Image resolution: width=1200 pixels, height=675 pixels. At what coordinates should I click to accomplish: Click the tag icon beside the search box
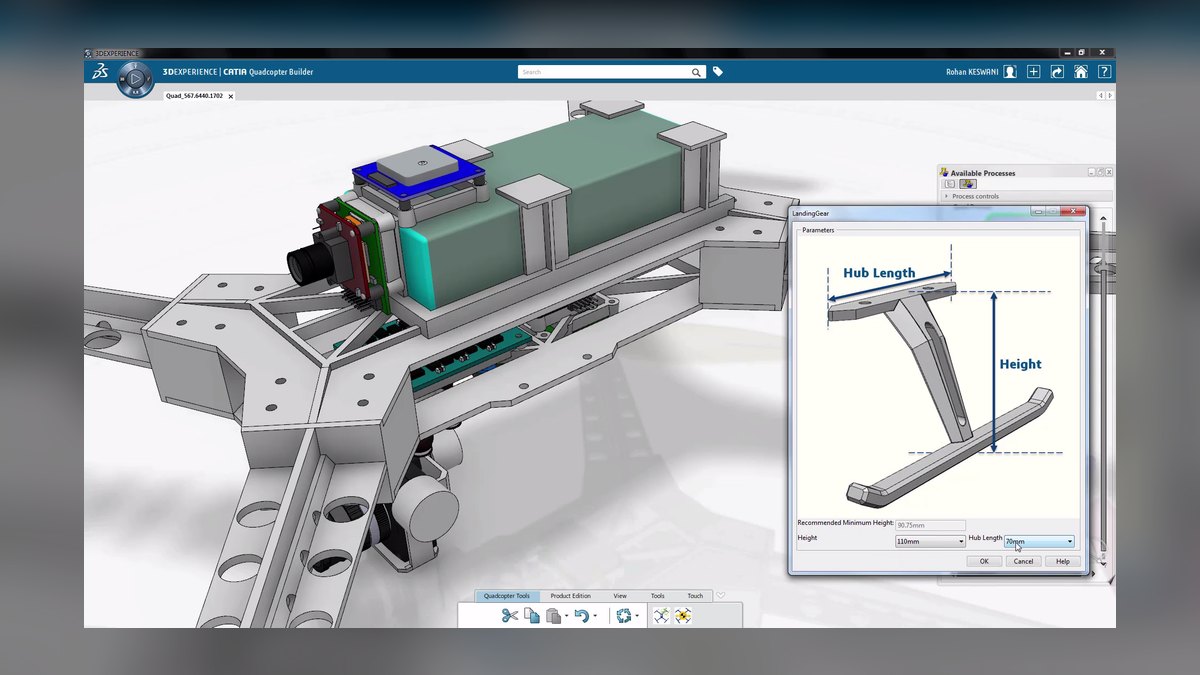(717, 72)
